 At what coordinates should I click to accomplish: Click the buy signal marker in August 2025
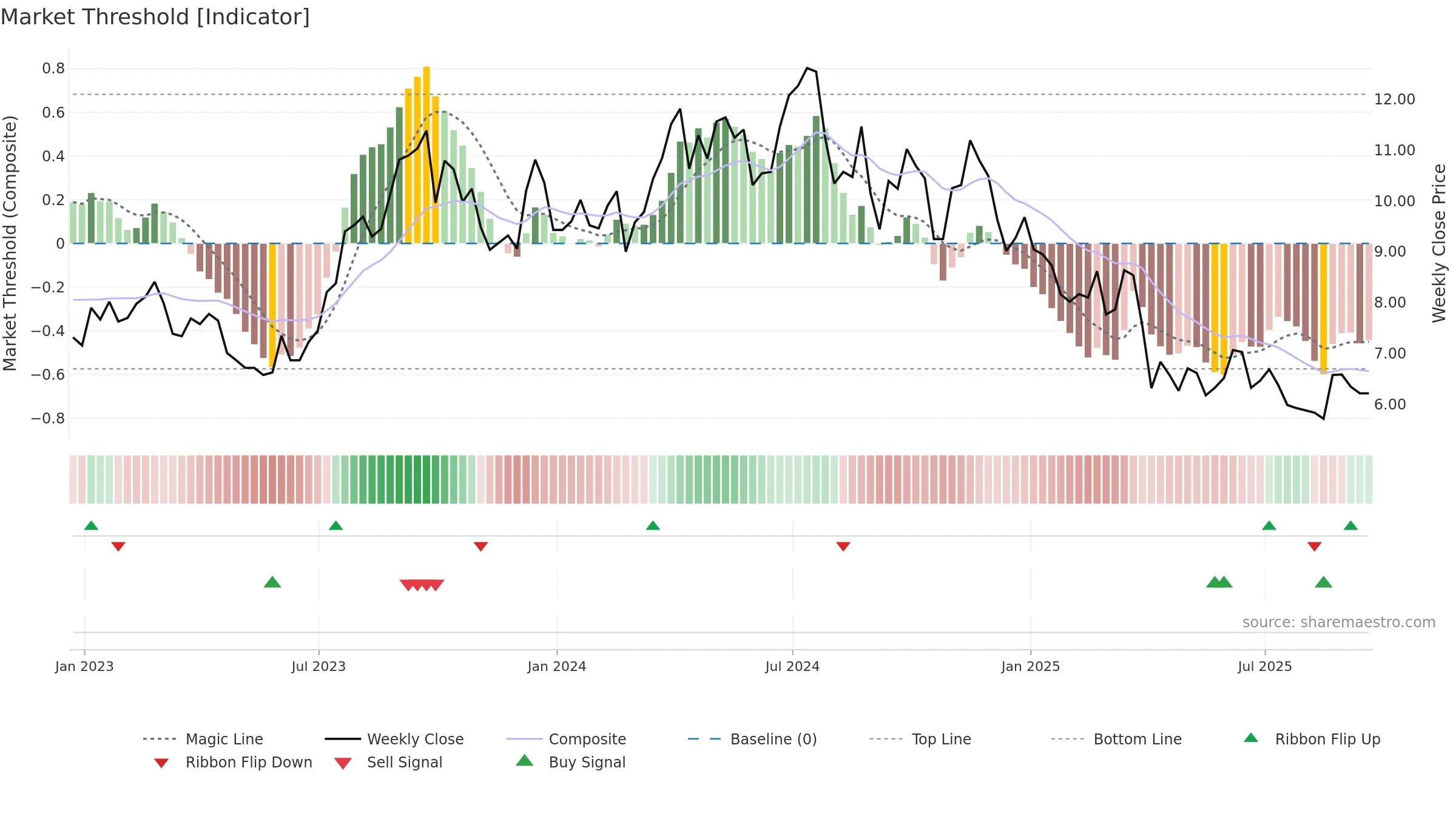point(1324,582)
